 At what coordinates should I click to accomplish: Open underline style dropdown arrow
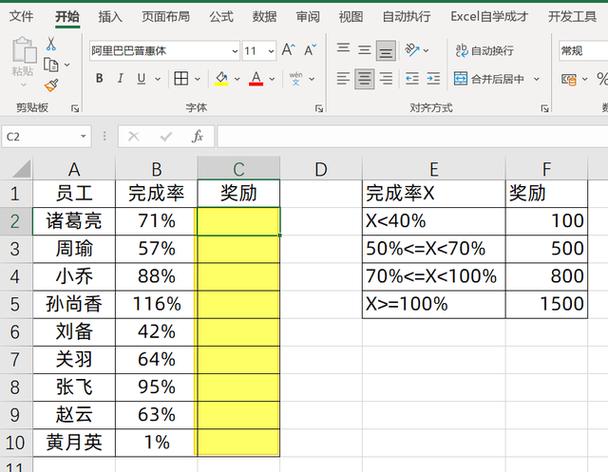(x=158, y=79)
